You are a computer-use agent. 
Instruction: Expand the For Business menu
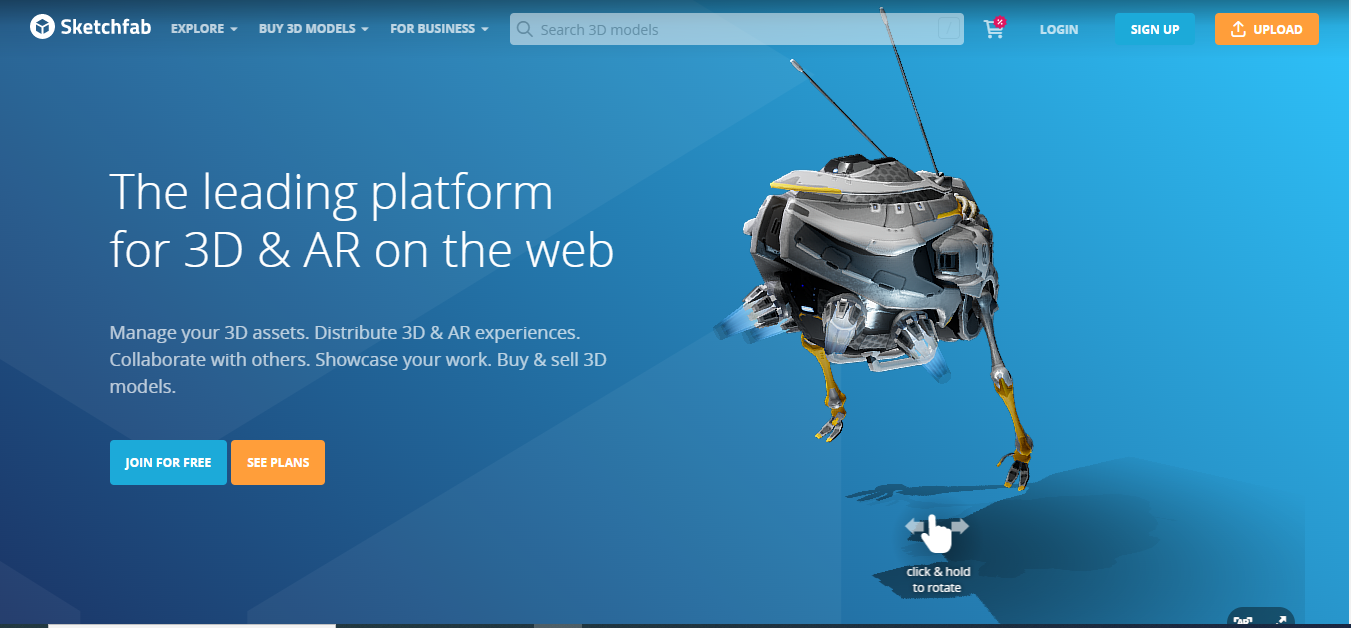coord(439,29)
